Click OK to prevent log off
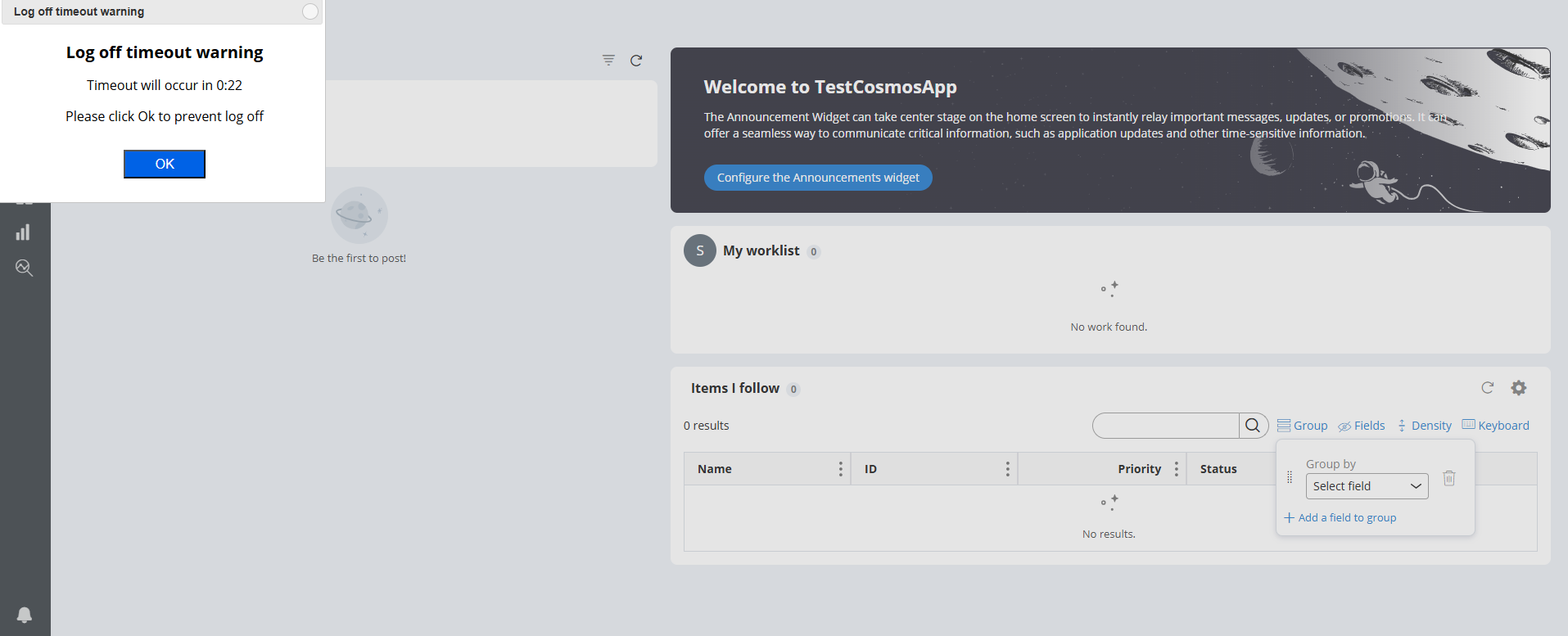 tap(165, 164)
